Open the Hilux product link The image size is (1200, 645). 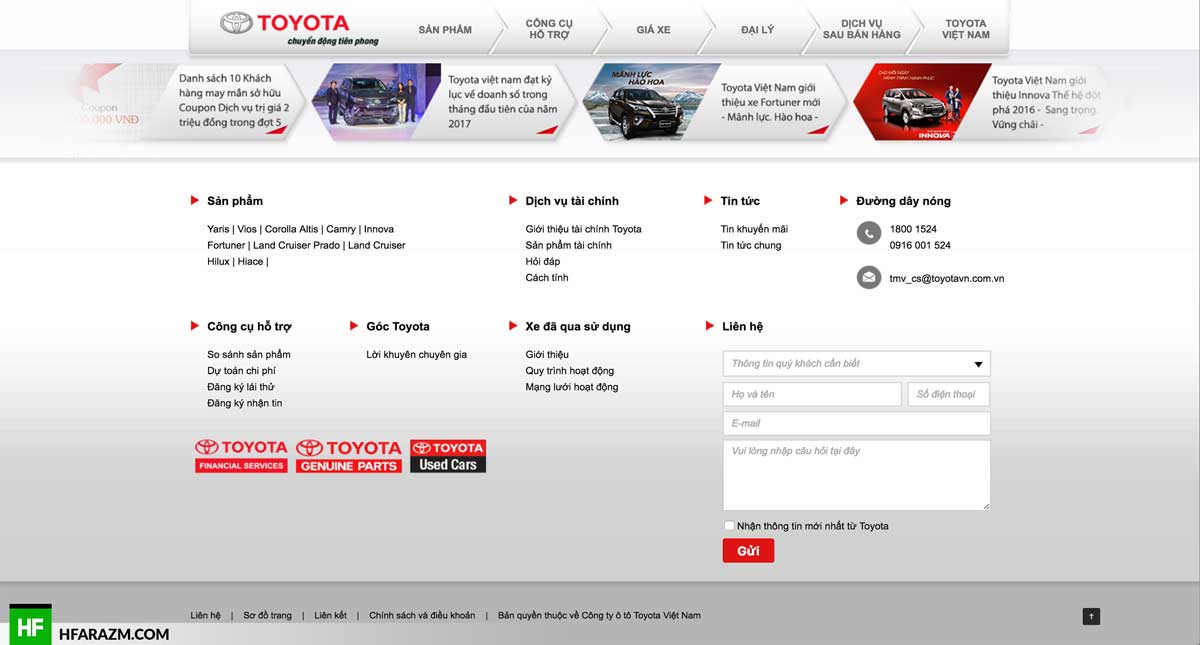218,261
